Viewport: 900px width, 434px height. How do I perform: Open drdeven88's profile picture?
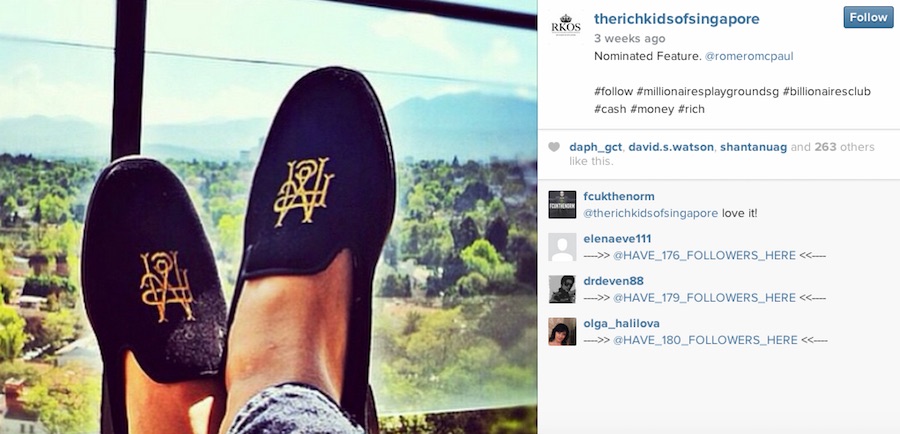click(562, 289)
